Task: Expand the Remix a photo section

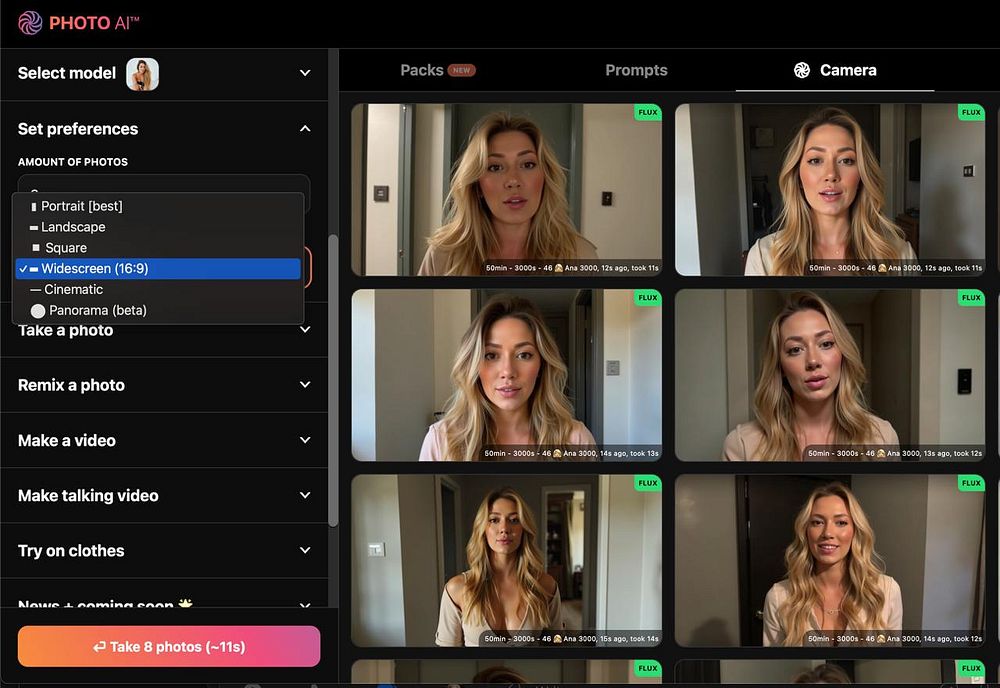Action: pyautogui.click(x=165, y=385)
